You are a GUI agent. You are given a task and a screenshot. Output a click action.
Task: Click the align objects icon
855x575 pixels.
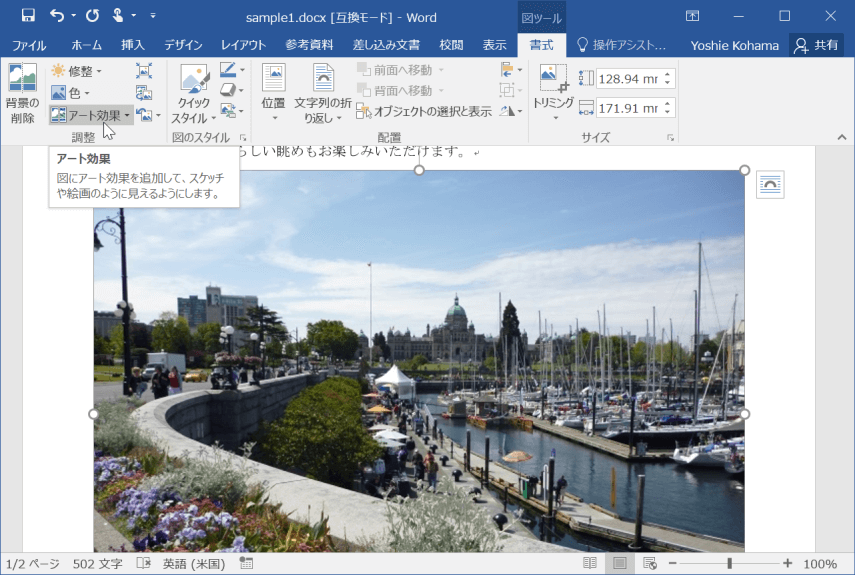[x=508, y=70]
